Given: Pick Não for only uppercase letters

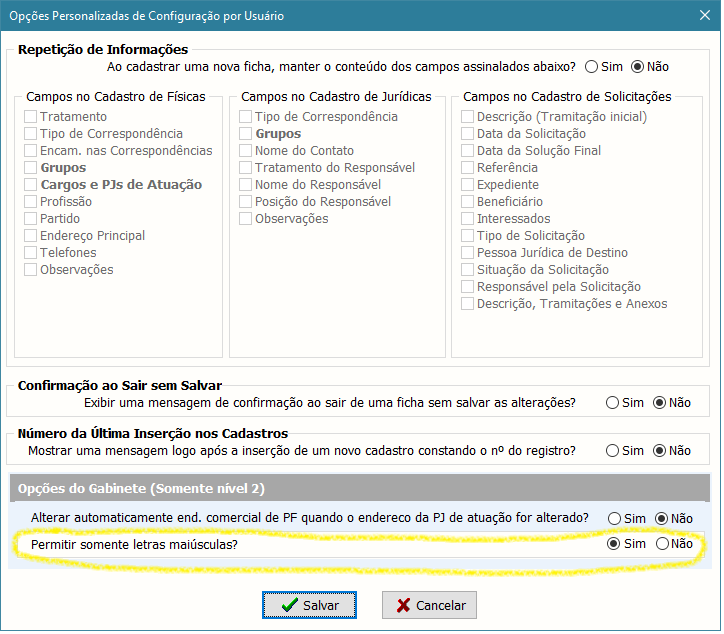Looking at the screenshot, I should point(661,545).
